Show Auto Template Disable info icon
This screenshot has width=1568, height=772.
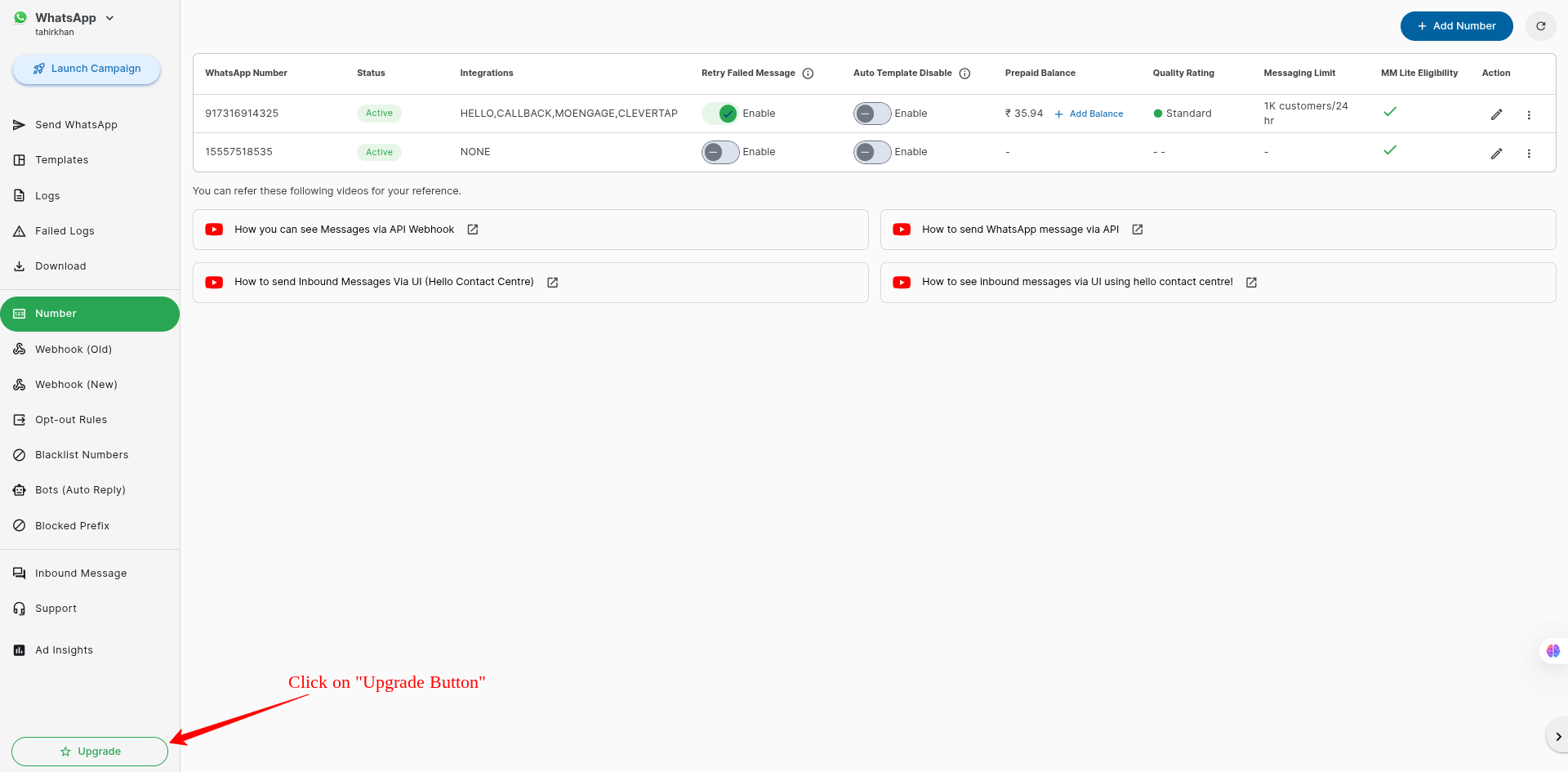(964, 74)
